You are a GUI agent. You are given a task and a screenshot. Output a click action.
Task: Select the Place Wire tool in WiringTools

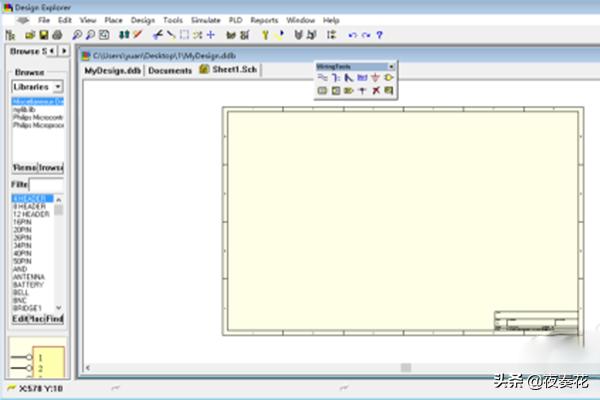[323, 78]
